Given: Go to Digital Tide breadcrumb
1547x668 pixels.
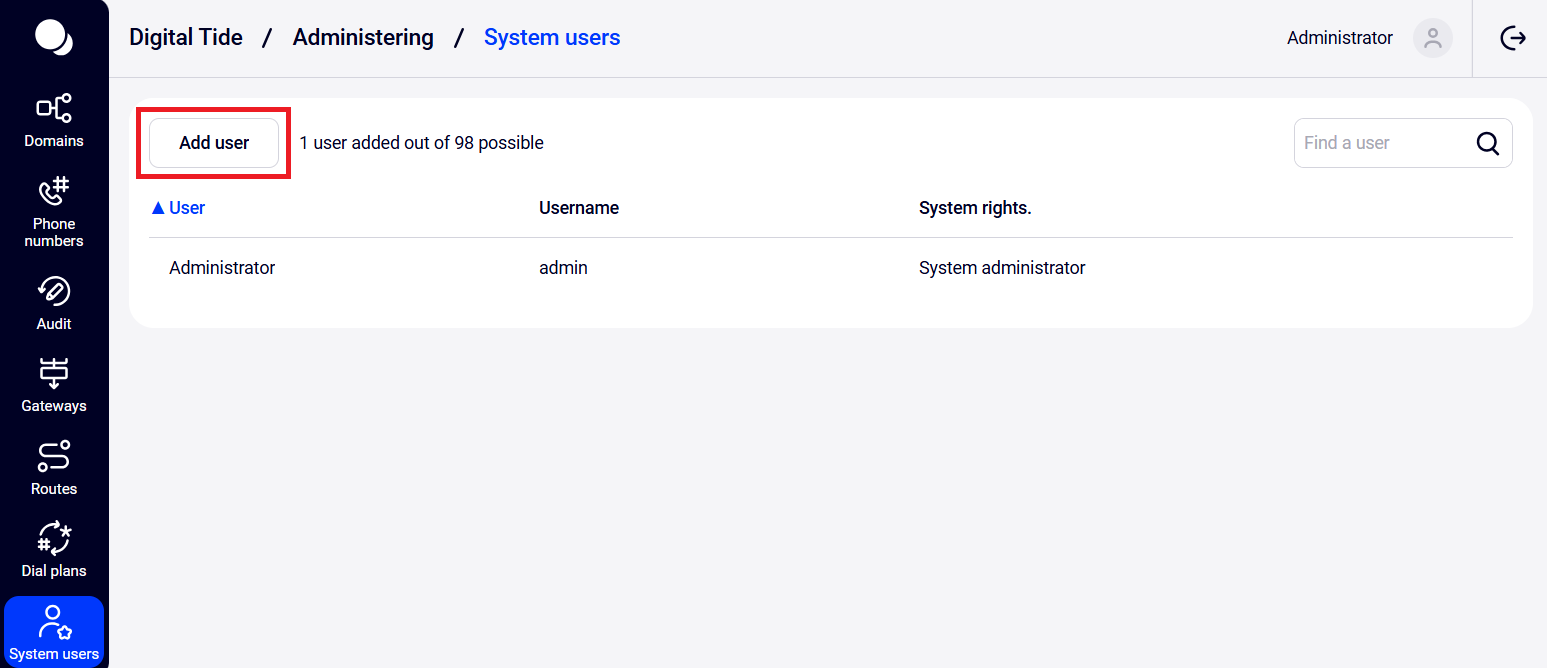Looking at the screenshot, I should [186, 38].
